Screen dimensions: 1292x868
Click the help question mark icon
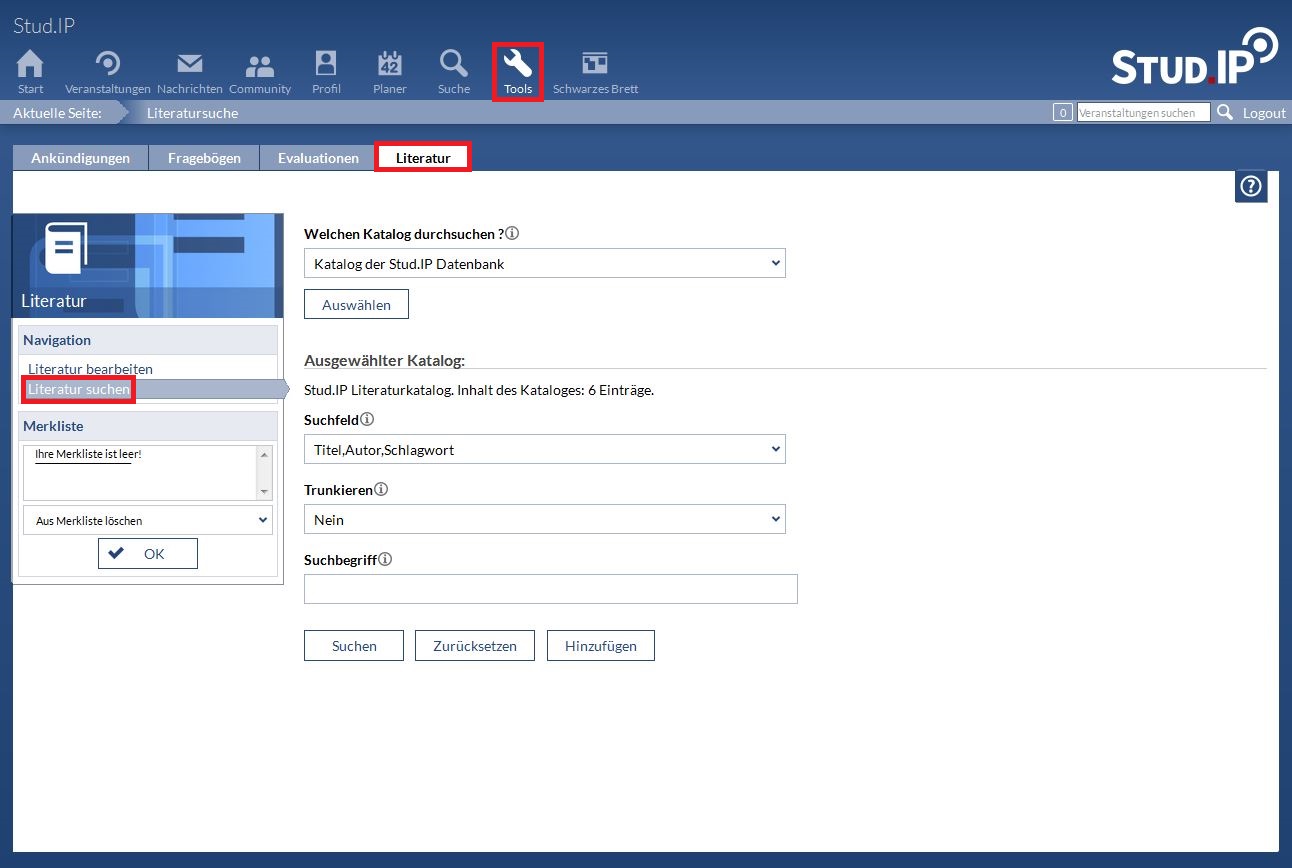tap(1251, 186)
